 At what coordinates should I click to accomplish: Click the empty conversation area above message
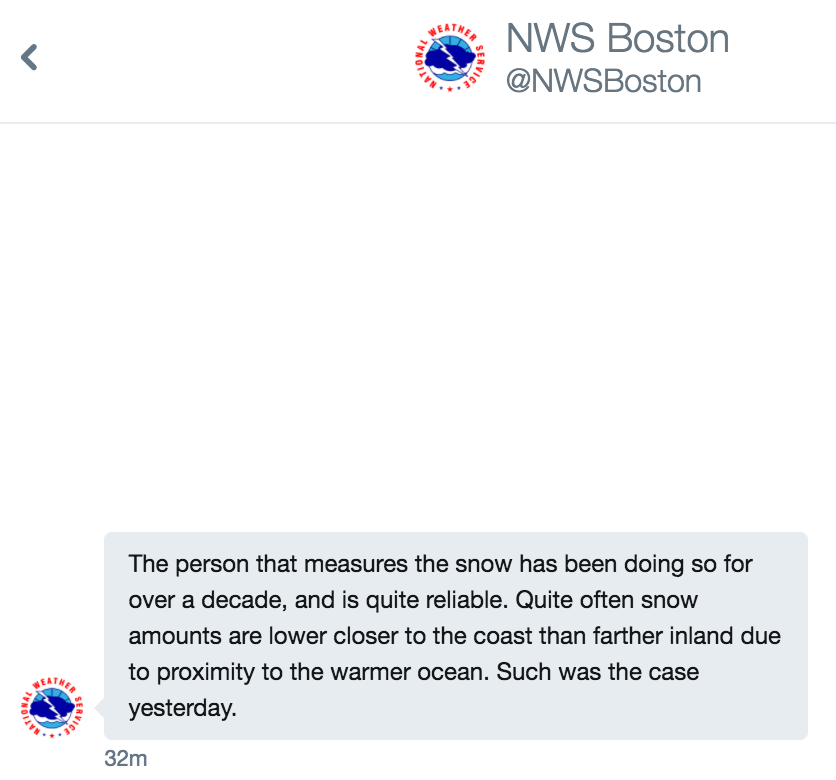tap(418, 320)
